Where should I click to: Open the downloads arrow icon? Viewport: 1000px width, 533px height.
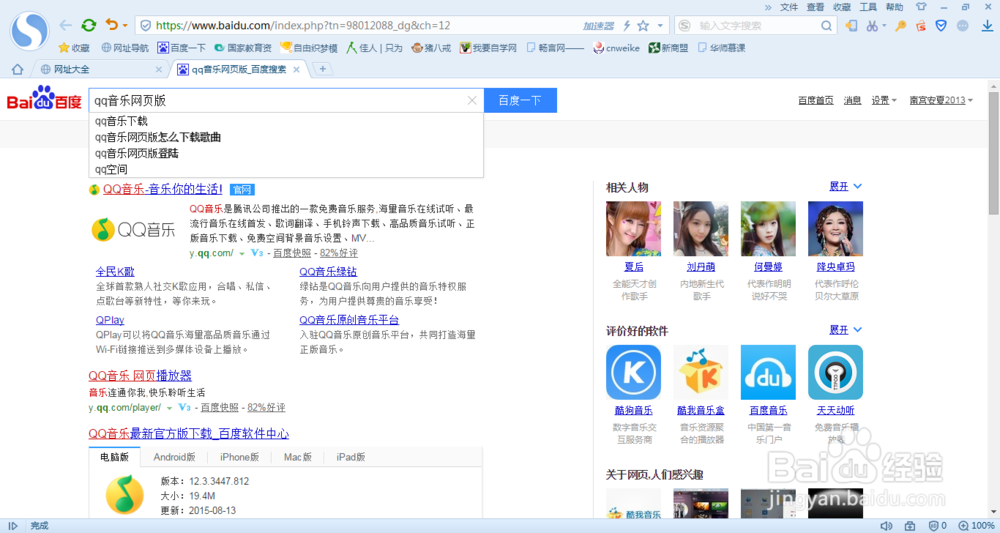(x=987, y=26)
